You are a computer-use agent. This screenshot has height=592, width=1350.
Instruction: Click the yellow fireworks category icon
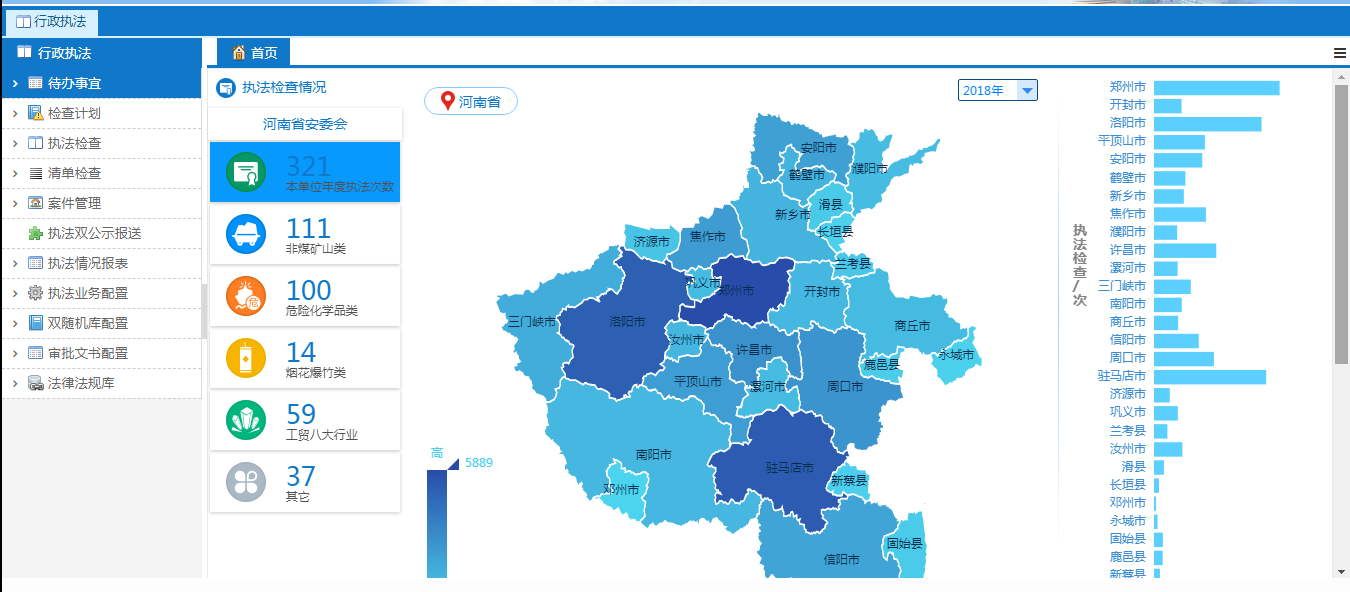(245, 358)
